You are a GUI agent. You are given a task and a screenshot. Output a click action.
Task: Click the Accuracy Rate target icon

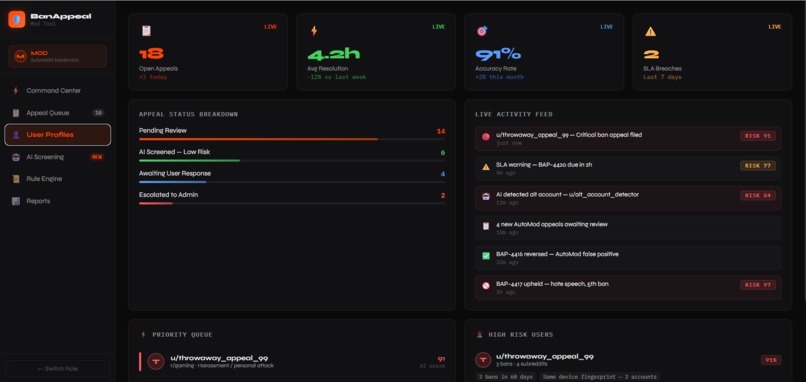point(482,31)
